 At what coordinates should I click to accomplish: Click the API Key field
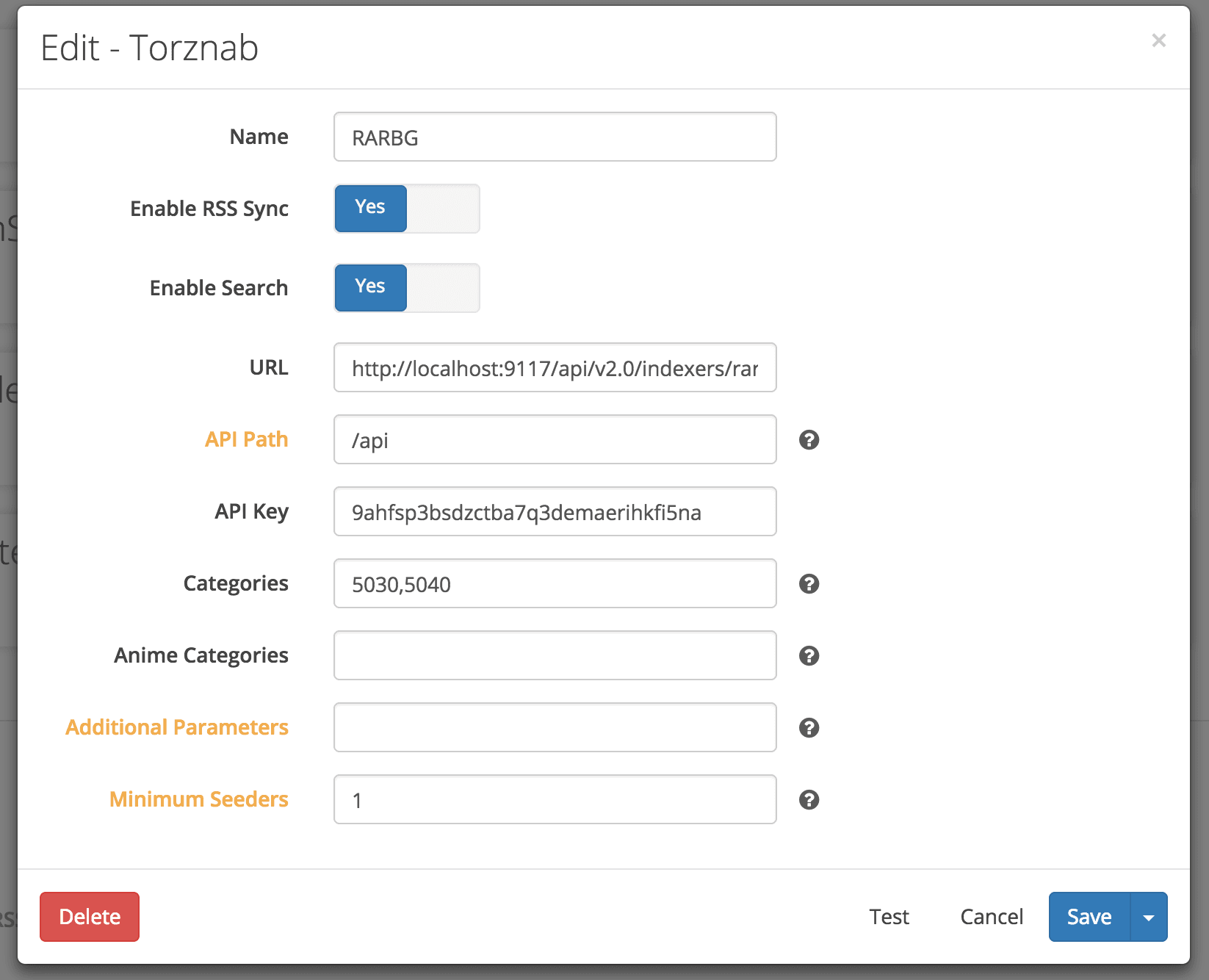[554, 511]
